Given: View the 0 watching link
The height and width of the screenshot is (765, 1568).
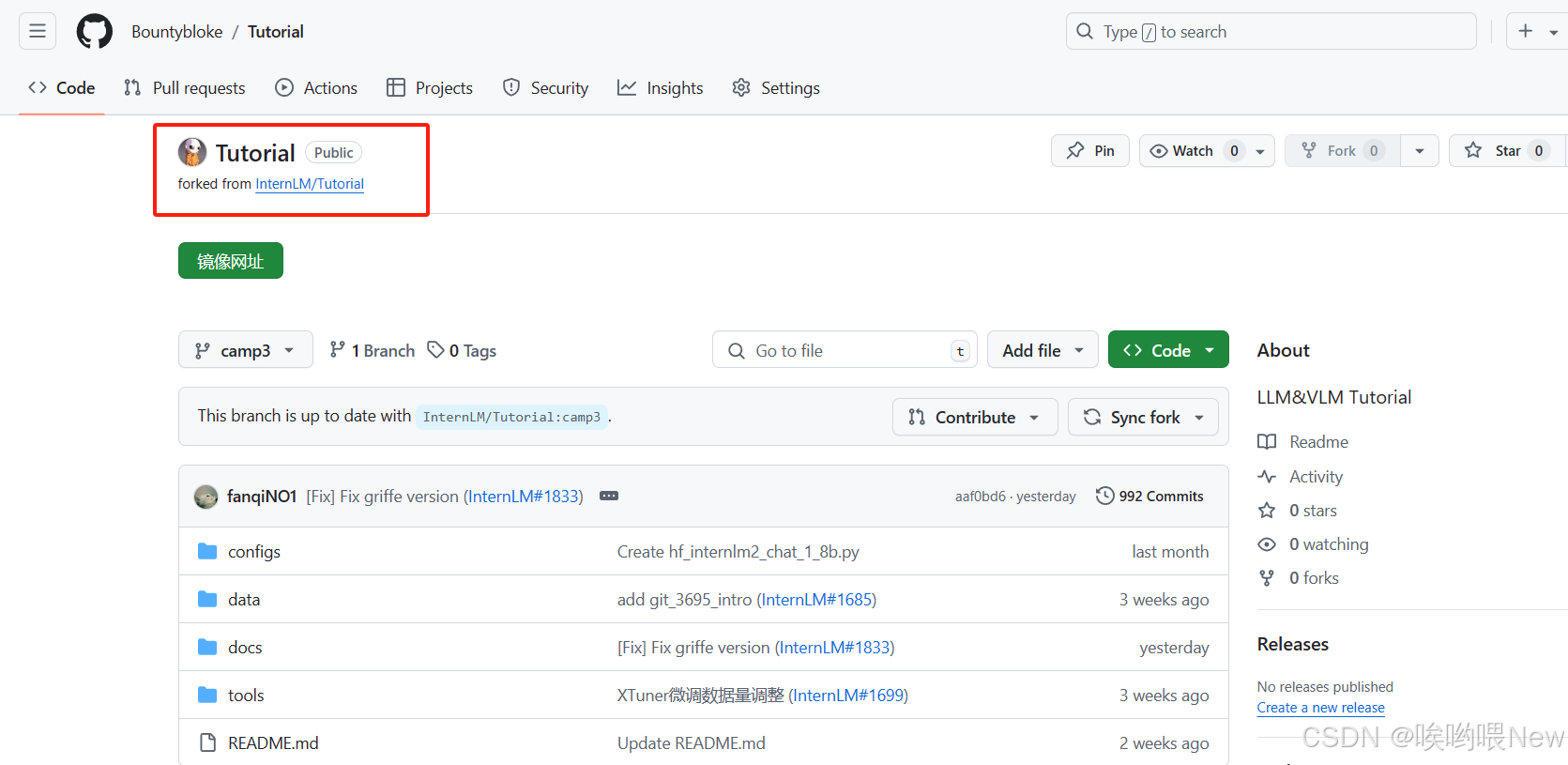Looking at the screenshot, I should [x=1314, y=544].
